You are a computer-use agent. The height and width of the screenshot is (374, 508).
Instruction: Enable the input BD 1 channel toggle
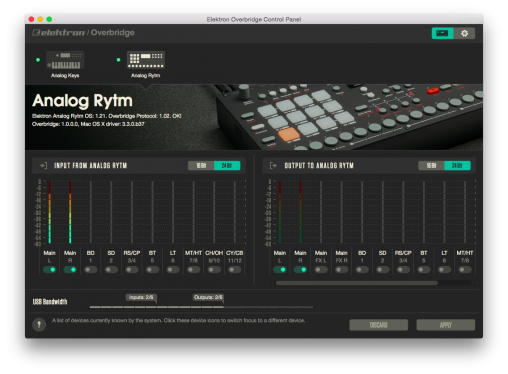pyautogui.click(x=91, y=270)
